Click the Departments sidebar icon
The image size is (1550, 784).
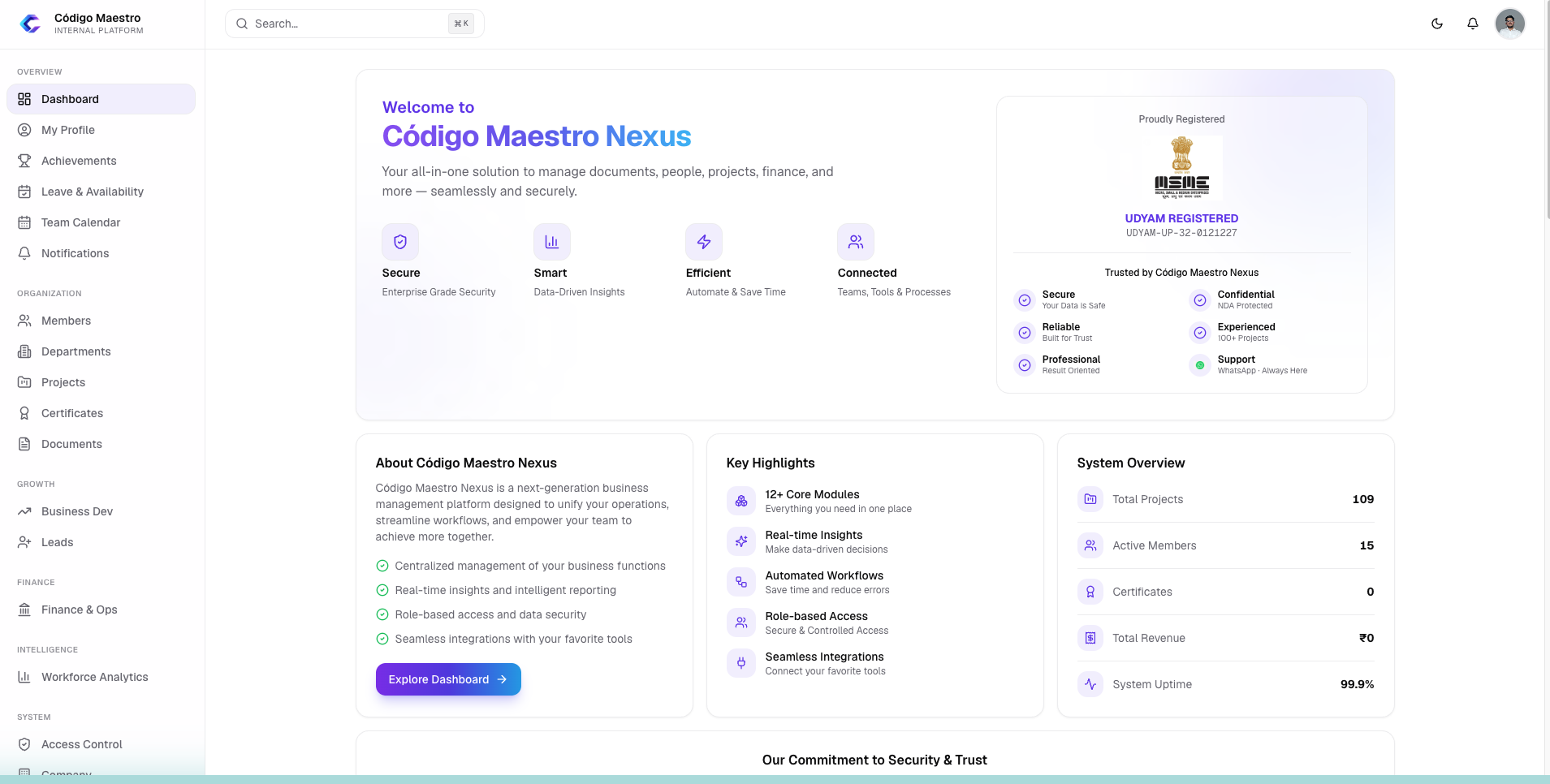(x=24, y=351)
